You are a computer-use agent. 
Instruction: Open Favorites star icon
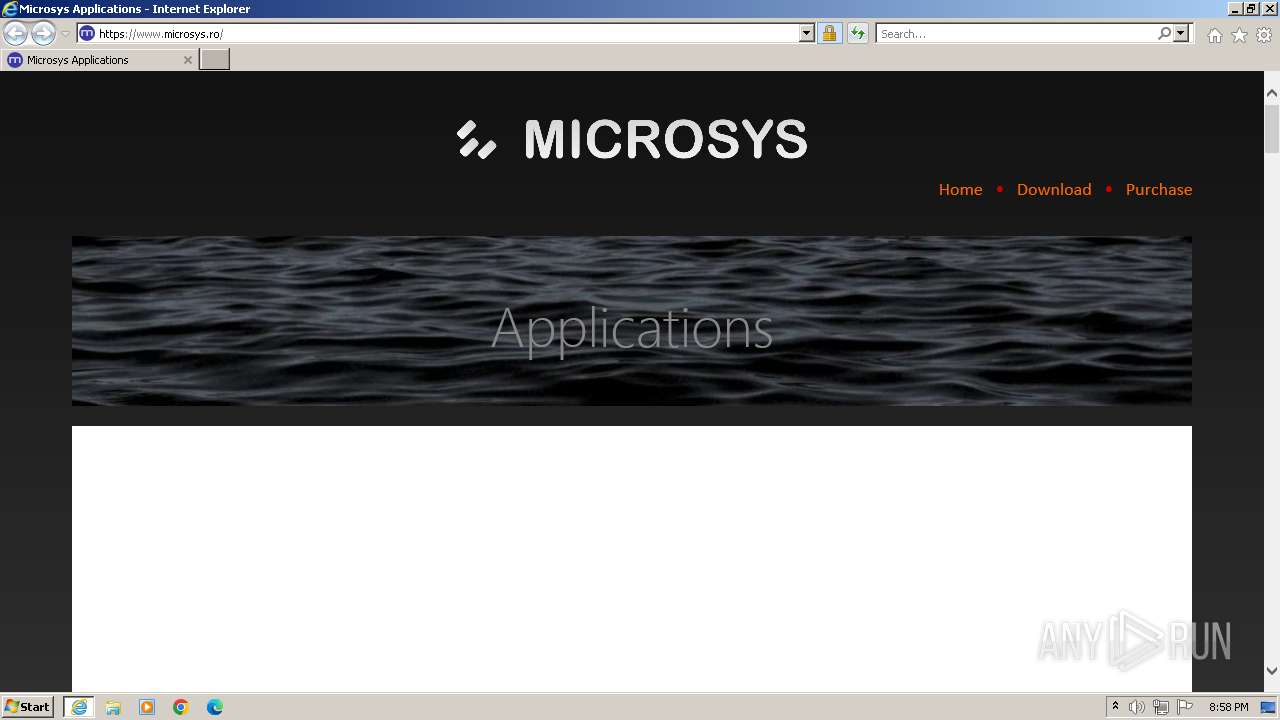coord(1239,35)
